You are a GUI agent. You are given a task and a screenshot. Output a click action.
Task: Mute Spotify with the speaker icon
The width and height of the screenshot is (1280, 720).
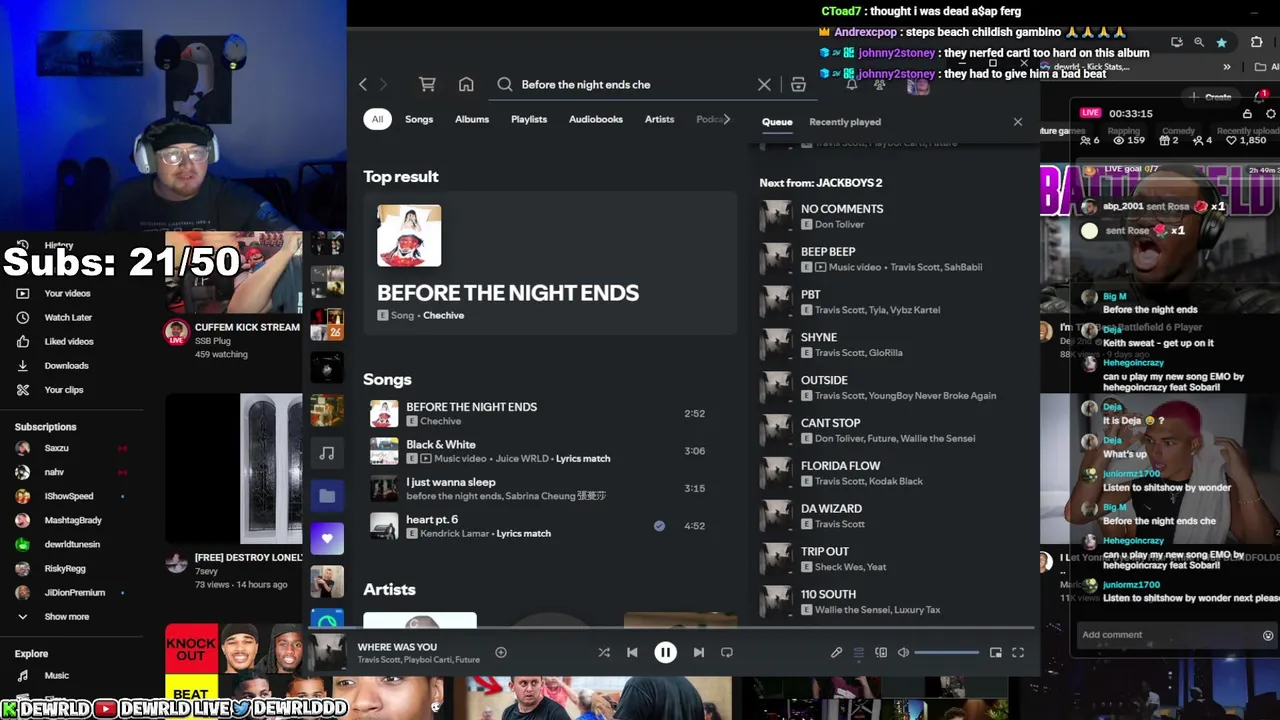[903, 653]
